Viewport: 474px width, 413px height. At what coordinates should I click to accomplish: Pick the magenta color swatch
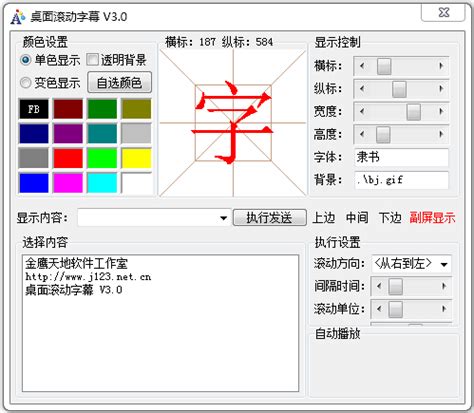pyautogui.click(x=68, y=183)
